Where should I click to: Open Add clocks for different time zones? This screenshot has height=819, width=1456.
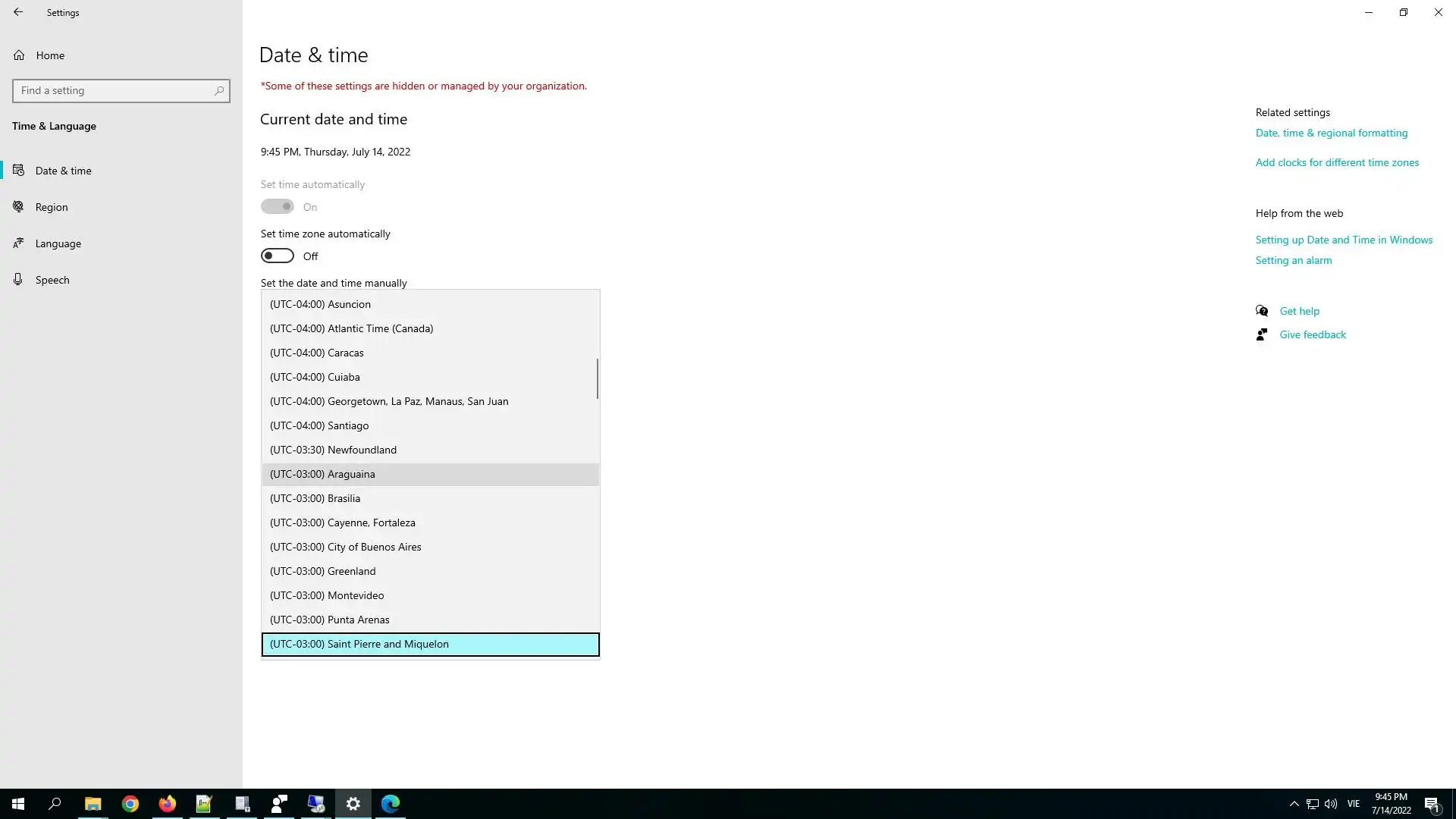tap(1337, 162)
